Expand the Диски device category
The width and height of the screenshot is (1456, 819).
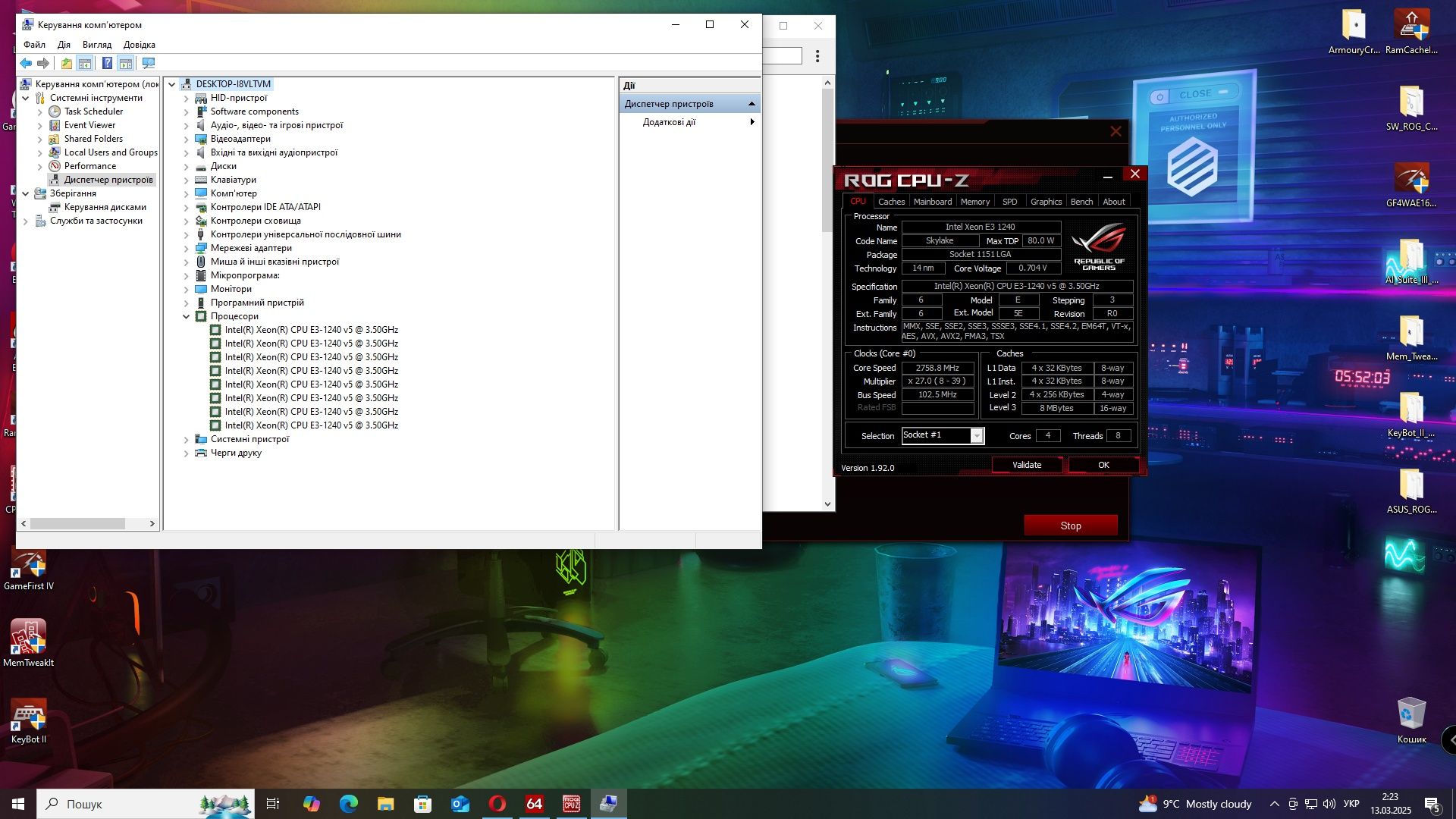[x=187, y=167]
